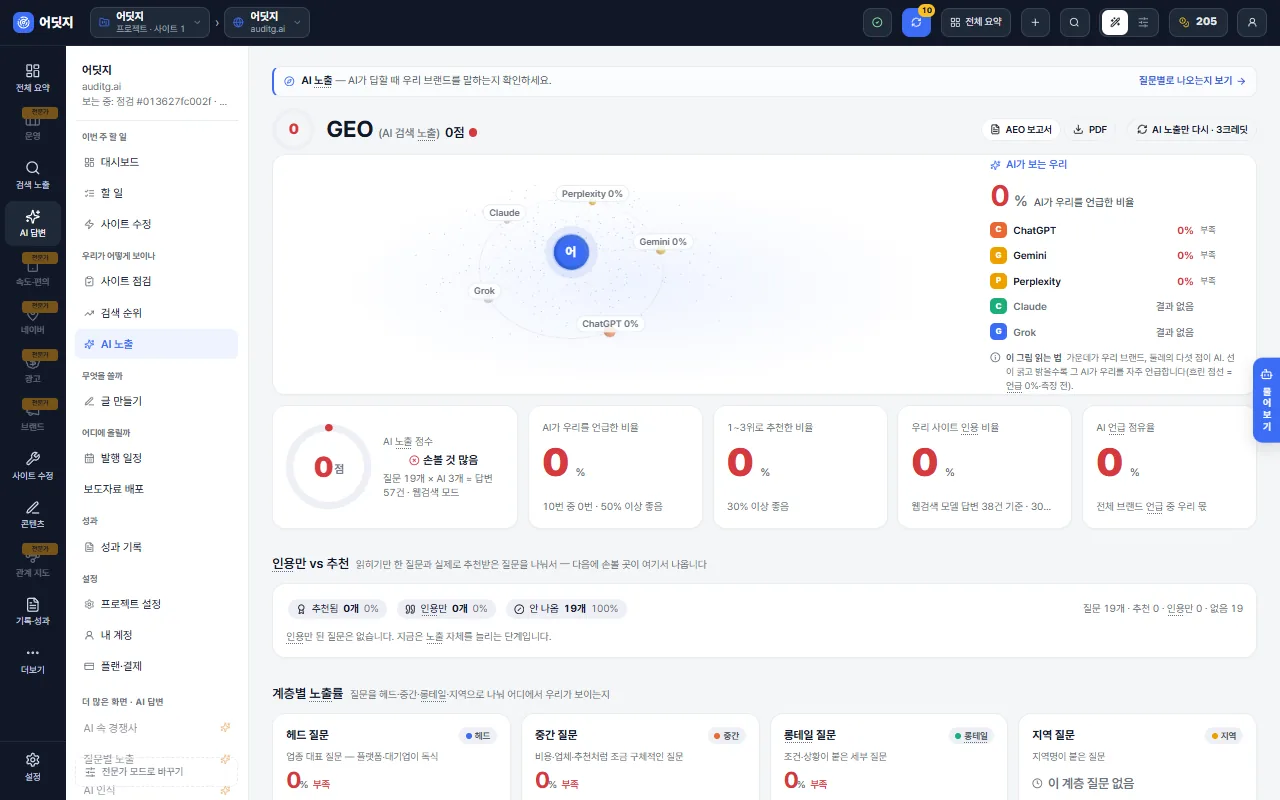Click 사이트 수정 in side menu
The width and height of the screenshot is (1280, 800).
pos(156,224)
